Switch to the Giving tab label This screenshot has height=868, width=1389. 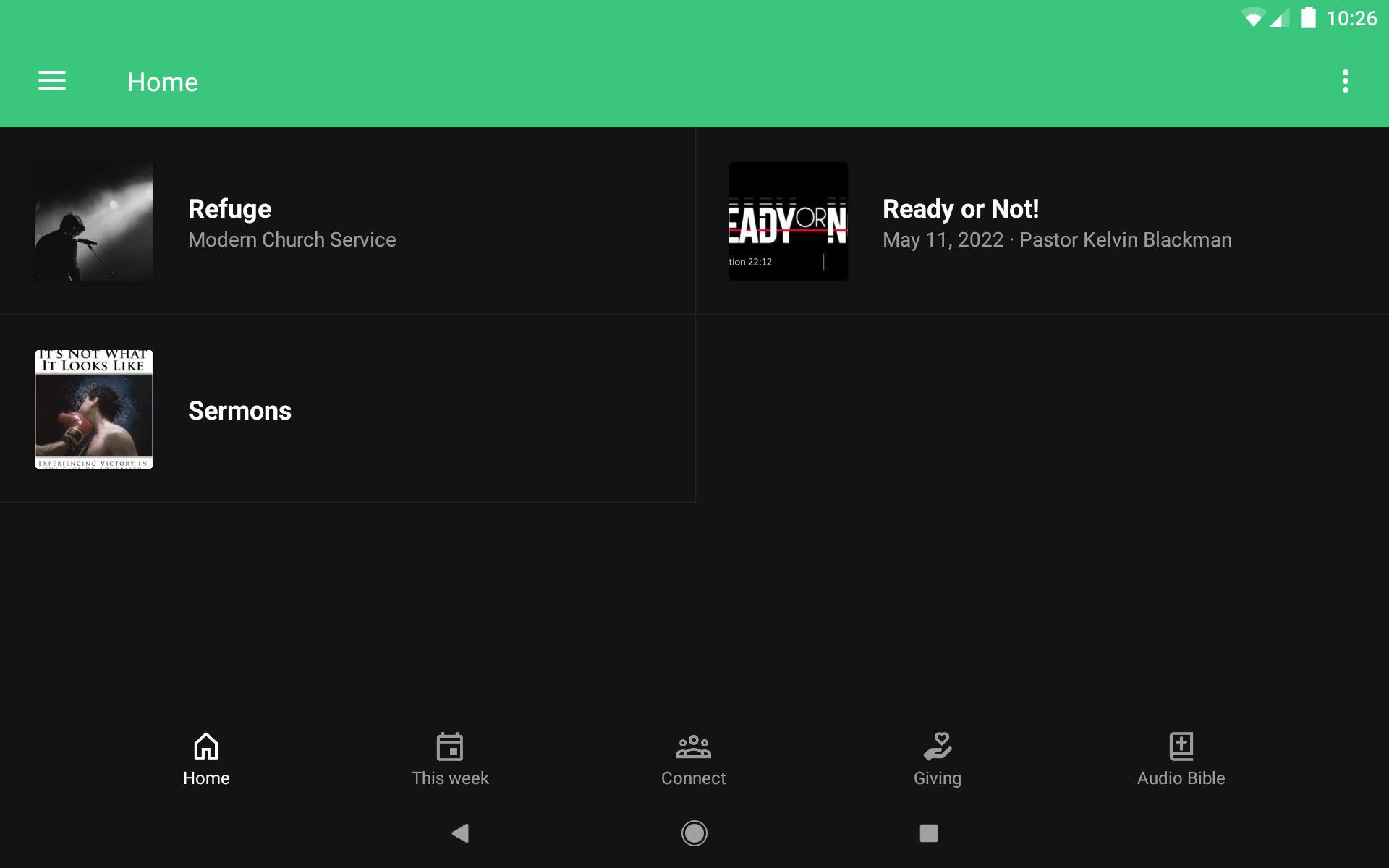(x=938, y=778)
